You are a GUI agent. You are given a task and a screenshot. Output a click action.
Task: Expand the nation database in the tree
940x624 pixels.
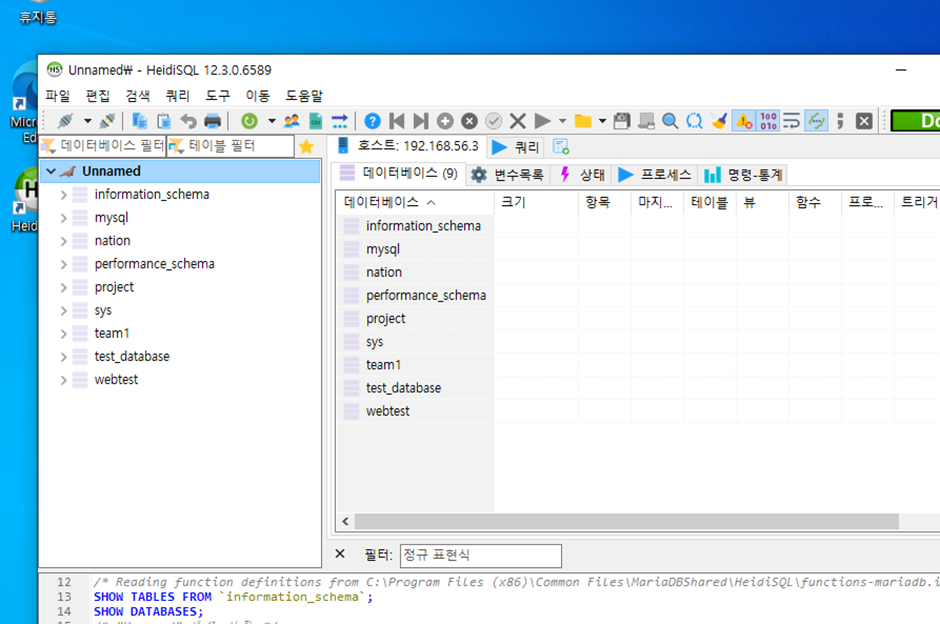coord(64,241)
